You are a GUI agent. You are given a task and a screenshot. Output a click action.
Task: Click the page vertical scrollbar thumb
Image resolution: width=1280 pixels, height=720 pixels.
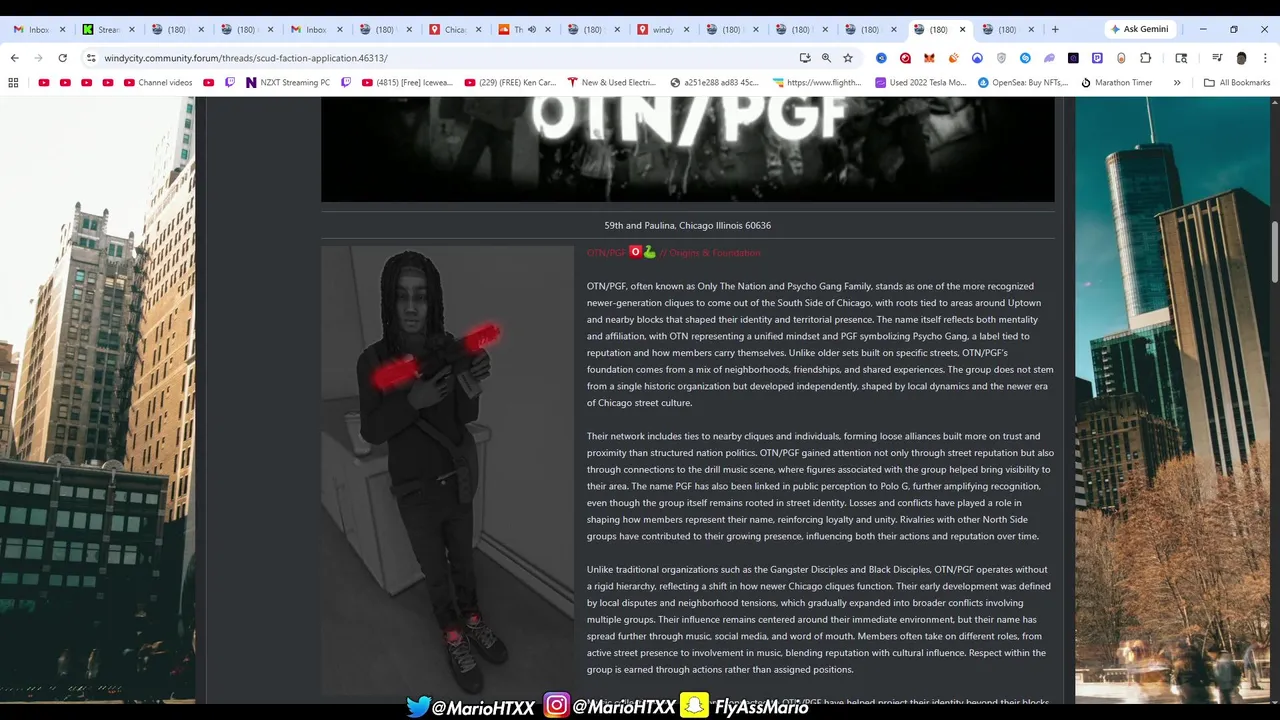pyautogui.click(x=1275, y=250)
